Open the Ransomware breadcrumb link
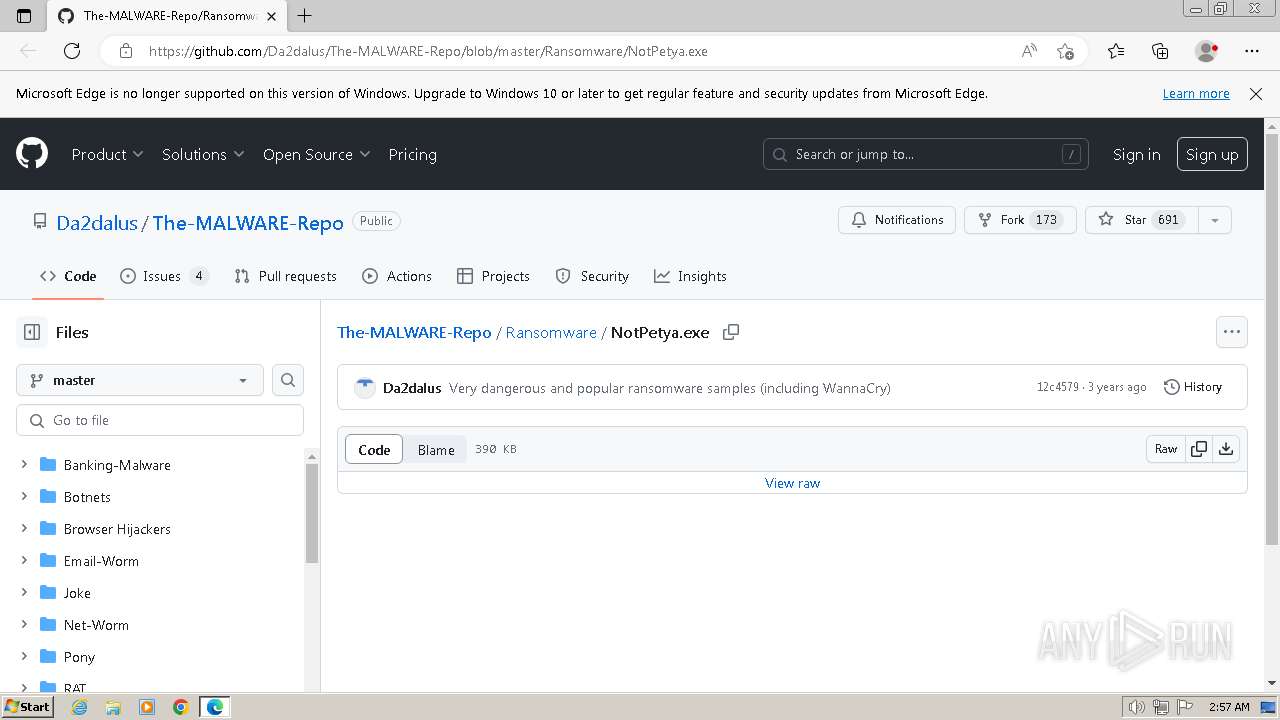The width and height of the screenshot is (1280, 720). [x=551, y=332]
